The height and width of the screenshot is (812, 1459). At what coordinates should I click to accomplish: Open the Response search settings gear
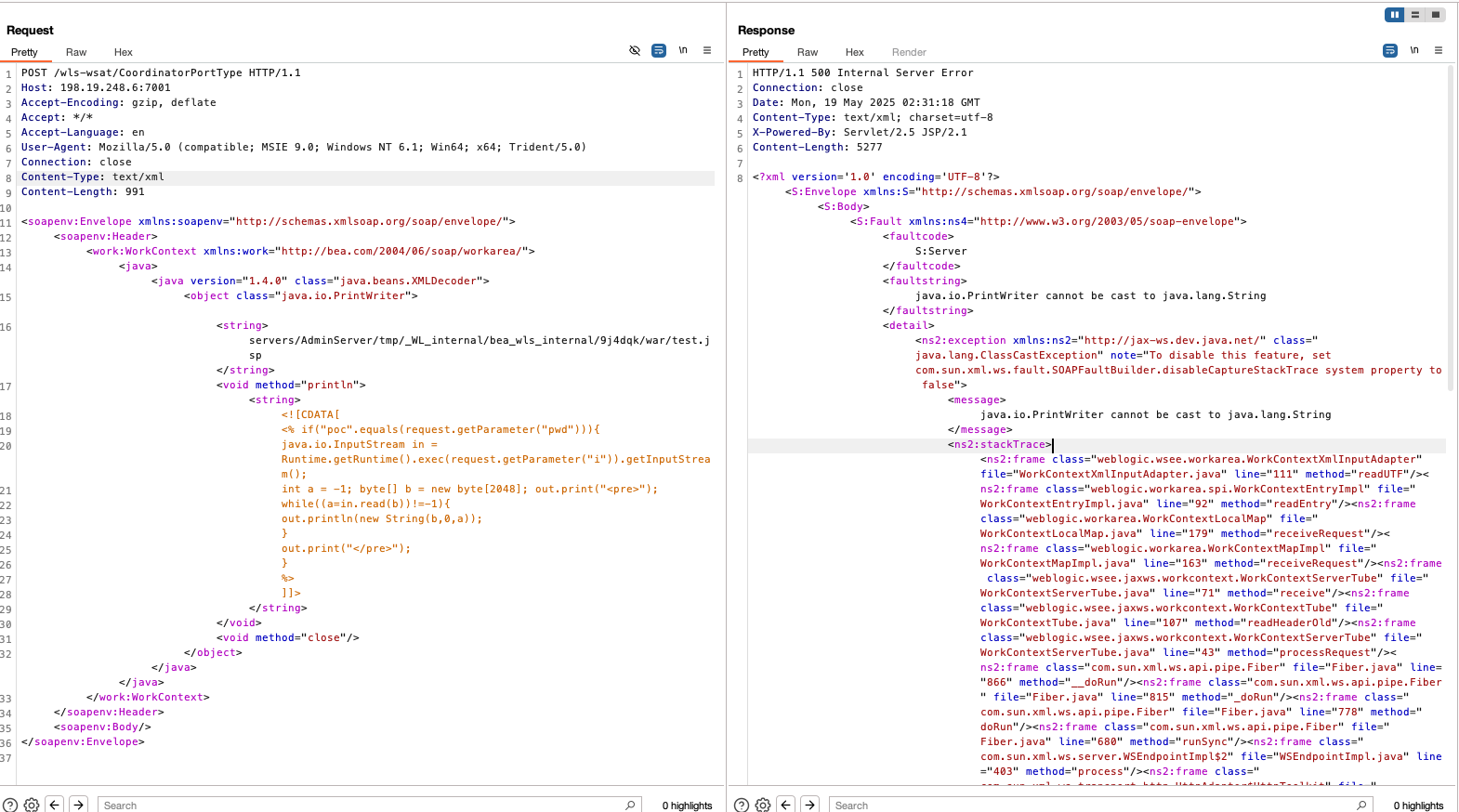(763, 805)
